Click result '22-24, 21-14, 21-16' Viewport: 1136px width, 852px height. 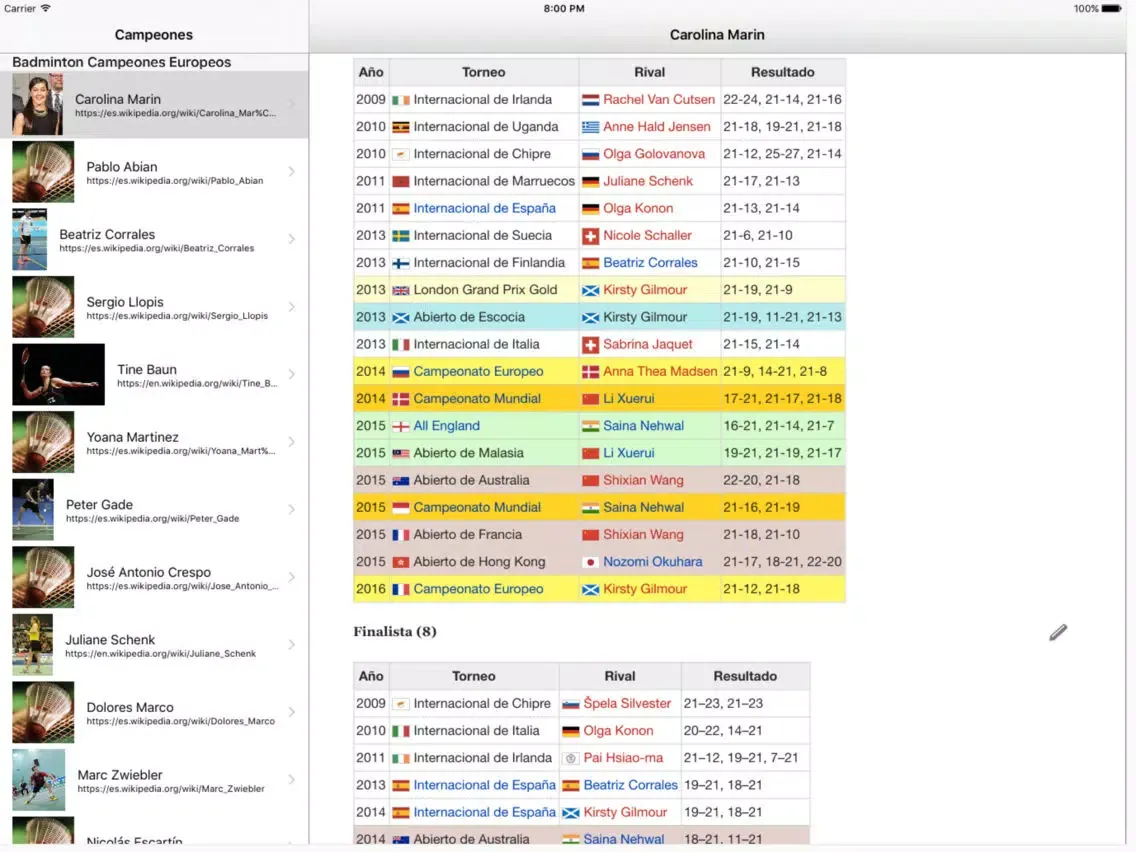click(x=782, y=99)
